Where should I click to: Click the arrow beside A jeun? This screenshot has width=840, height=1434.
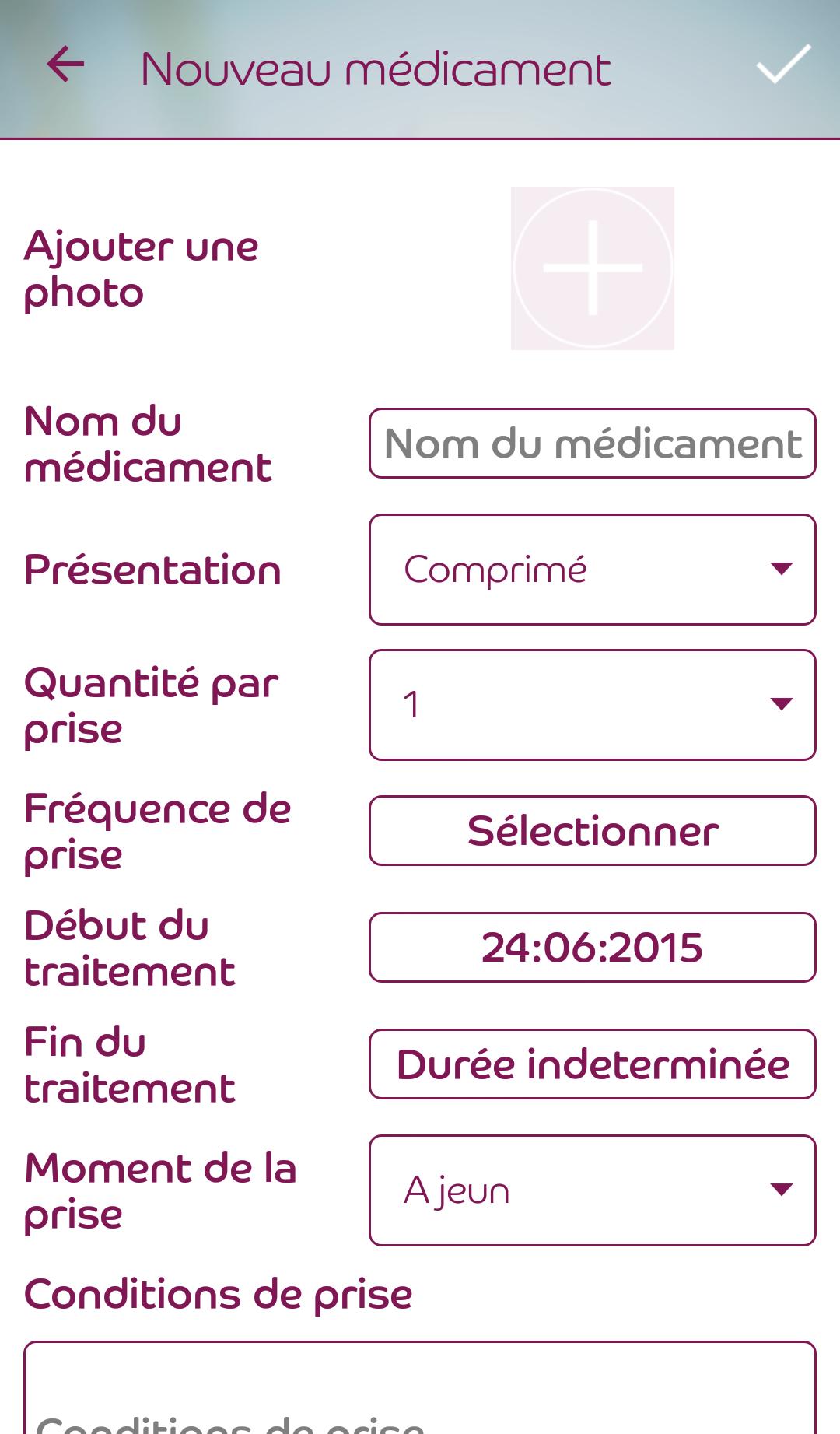point(781,1189)
